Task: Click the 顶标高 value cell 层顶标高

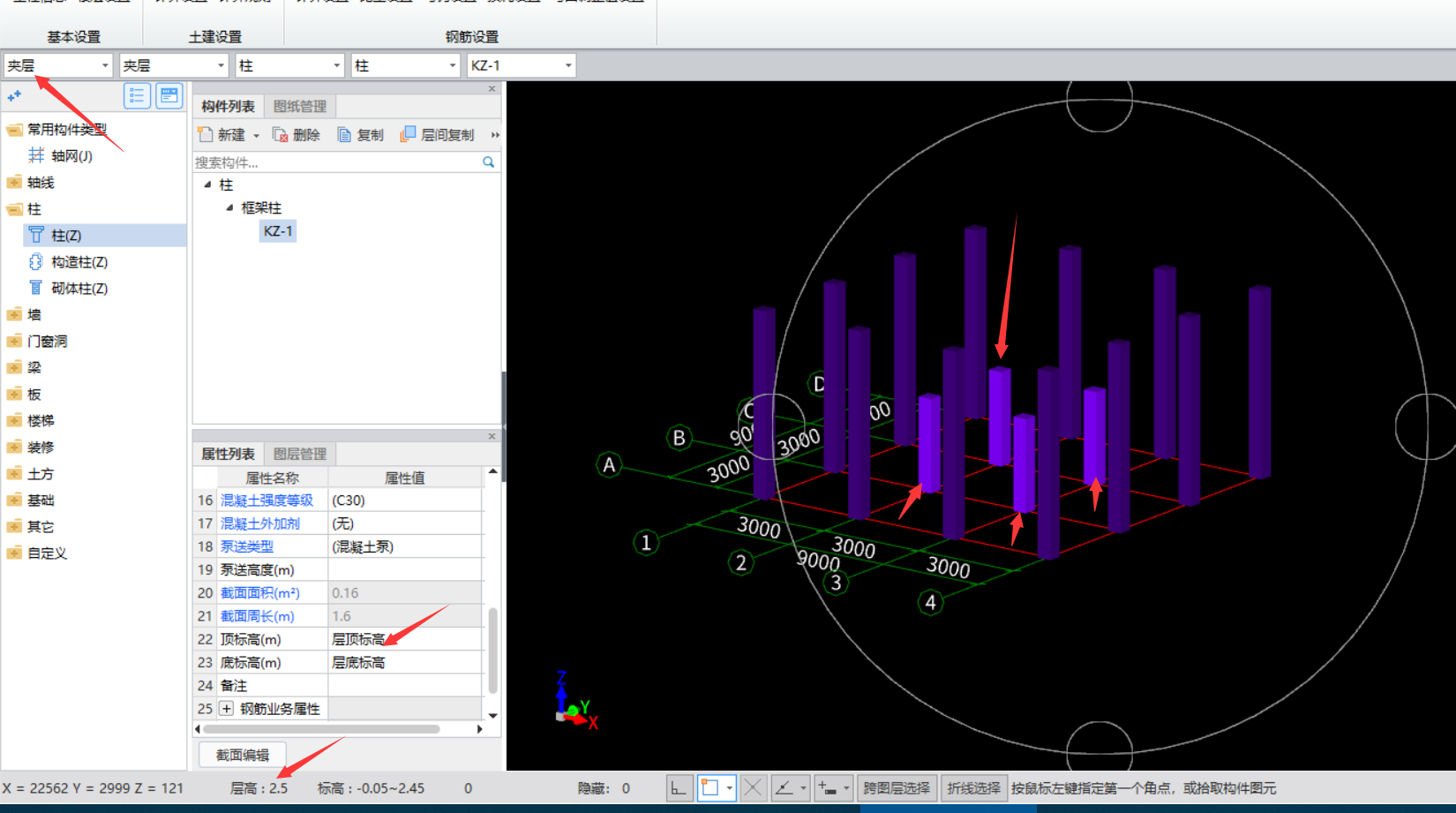Action: [x=405, y=639]
